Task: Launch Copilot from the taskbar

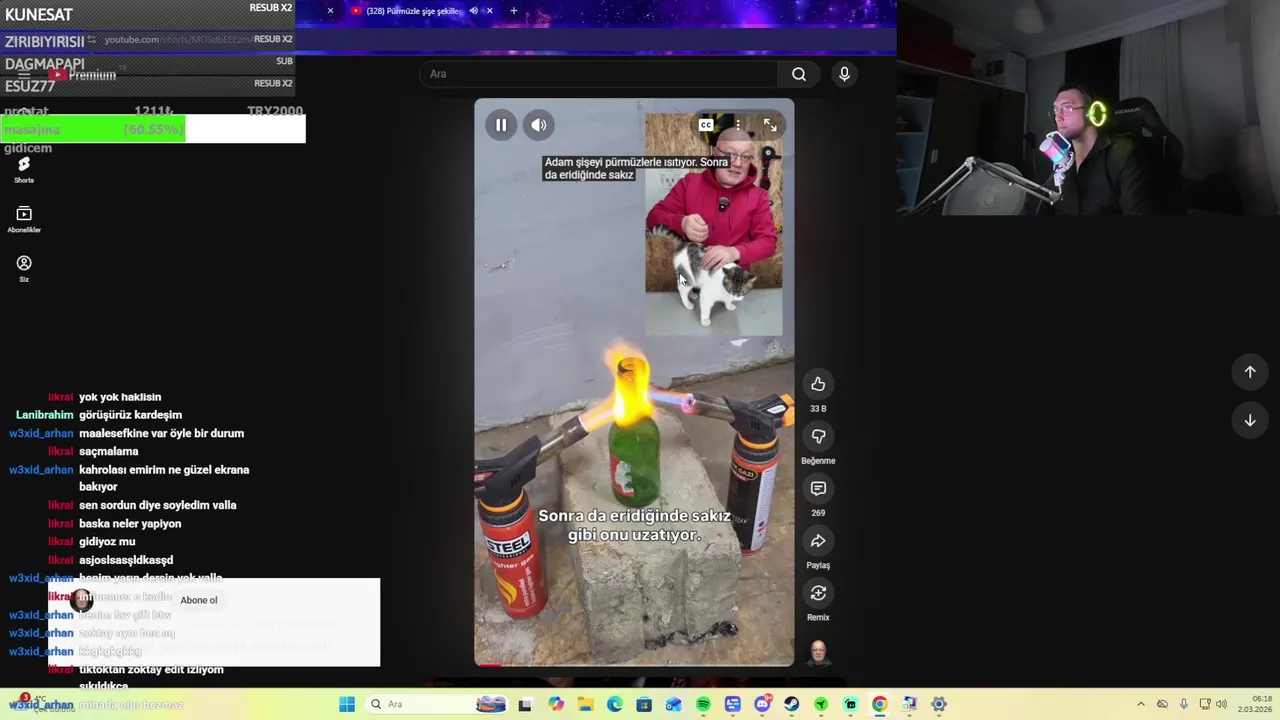Action: pyautogui.click(x=556, y=704)
